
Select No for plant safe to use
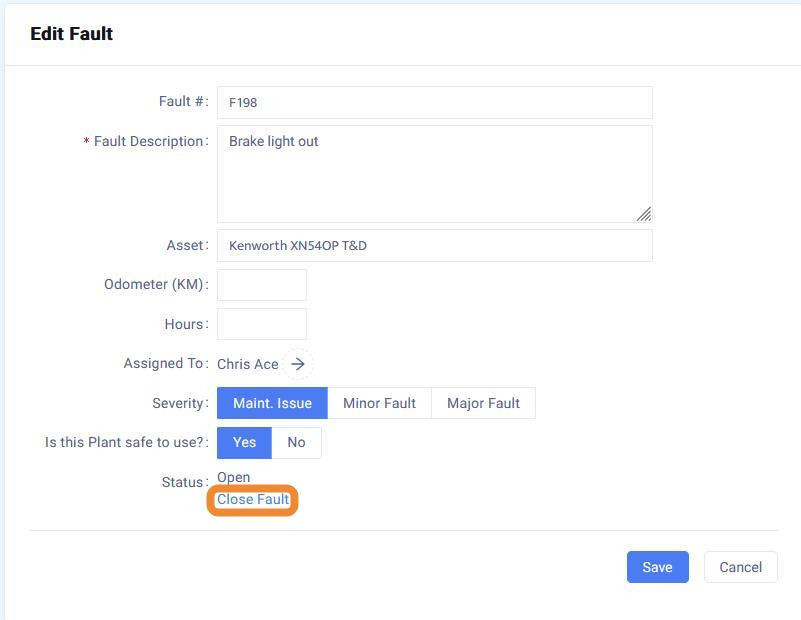click(296, 442)
